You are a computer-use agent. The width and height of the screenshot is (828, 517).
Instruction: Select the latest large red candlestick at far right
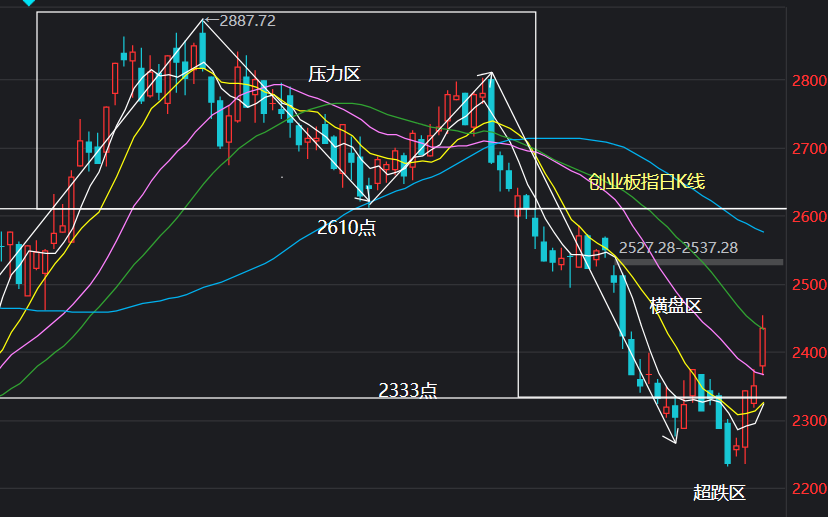(x=763, y=346)
